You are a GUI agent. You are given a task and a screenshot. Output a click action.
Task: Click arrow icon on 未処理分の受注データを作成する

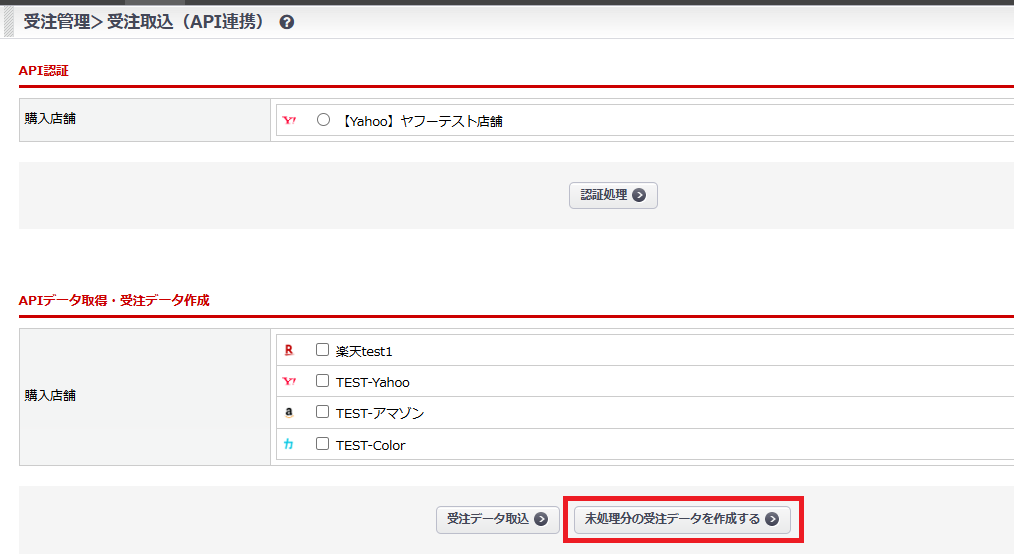click(x=772, y=519)
